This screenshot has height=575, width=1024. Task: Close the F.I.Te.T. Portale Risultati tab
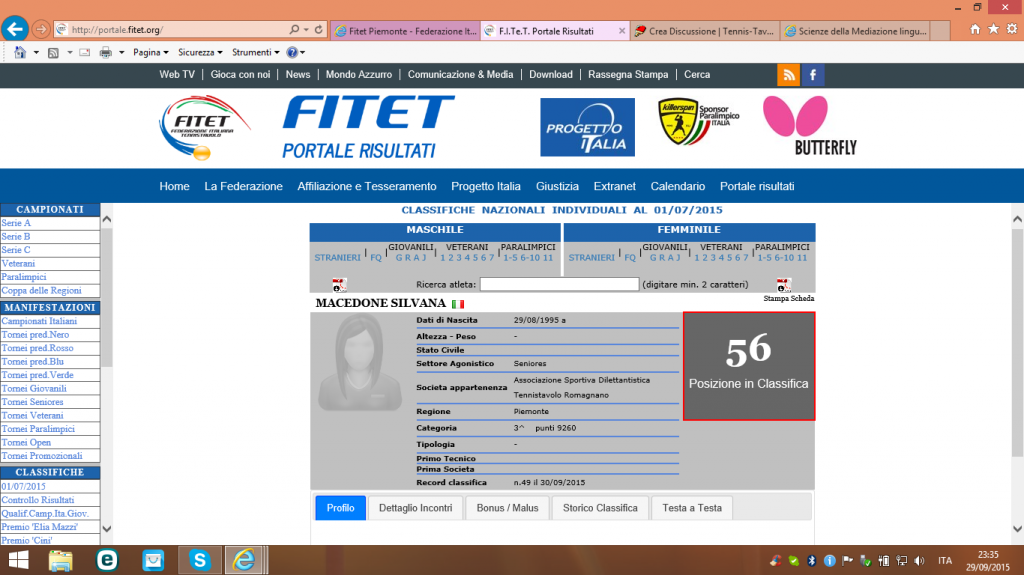pyautogui.click(x=622, y=31)
